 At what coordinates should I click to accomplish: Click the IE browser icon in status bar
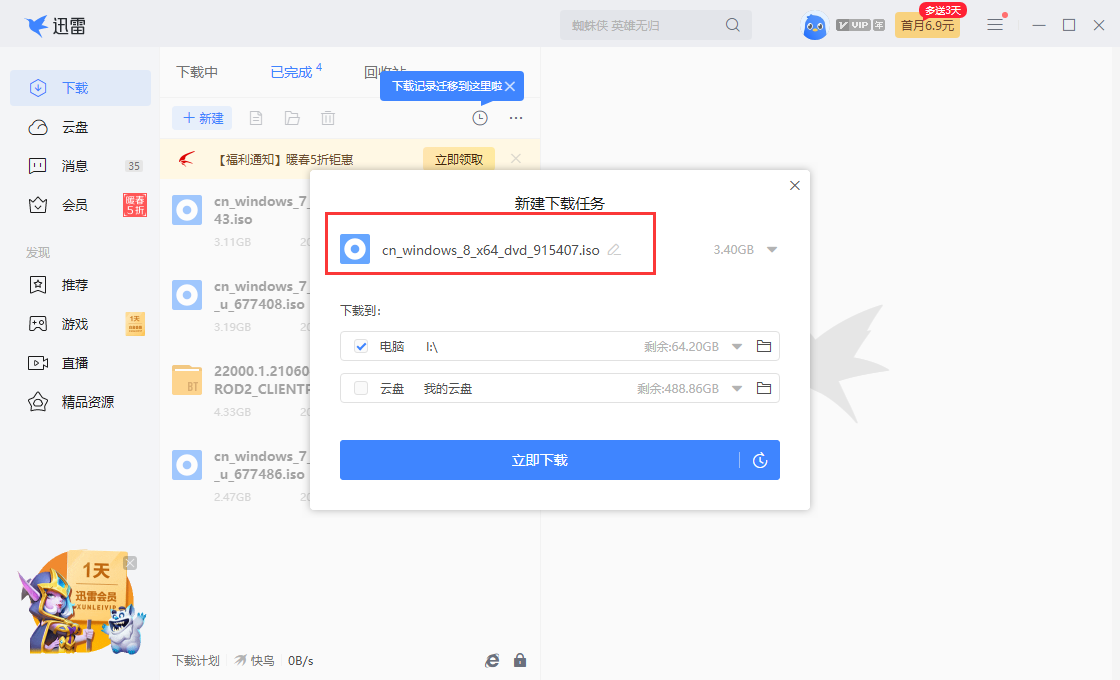coord(492,661)
